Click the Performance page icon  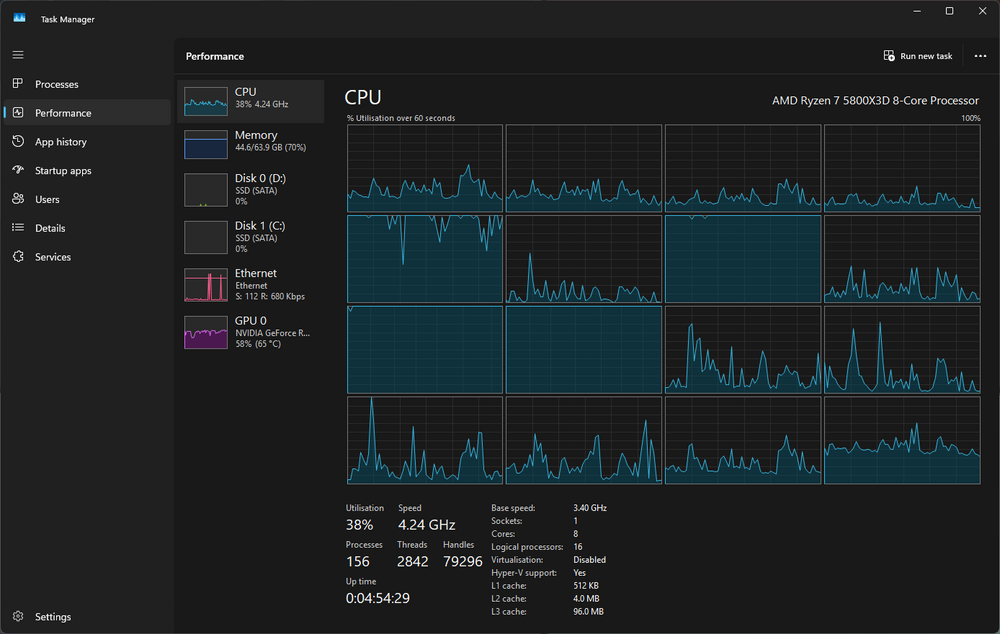coord(18,113)
